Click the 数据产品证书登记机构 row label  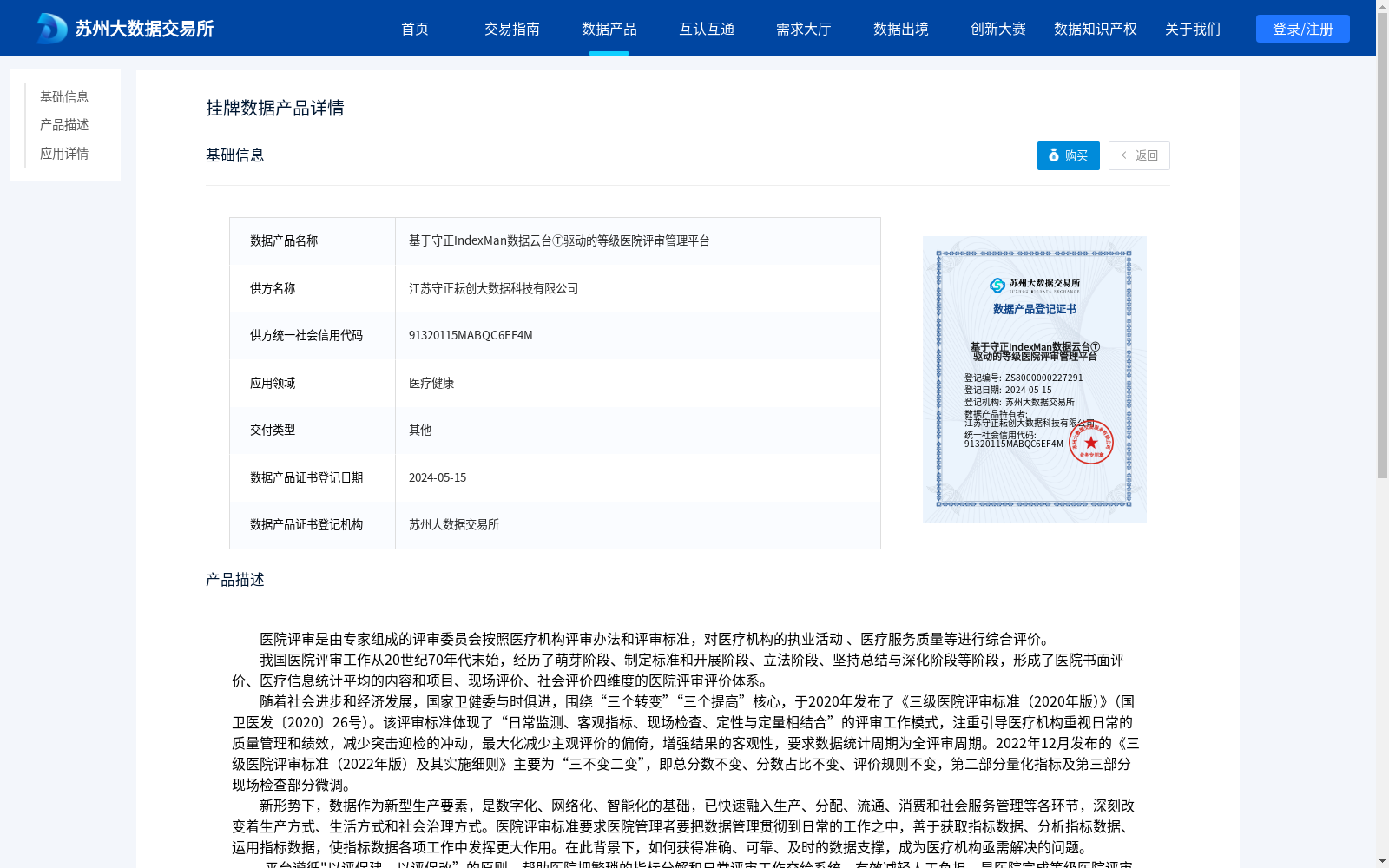306,524
